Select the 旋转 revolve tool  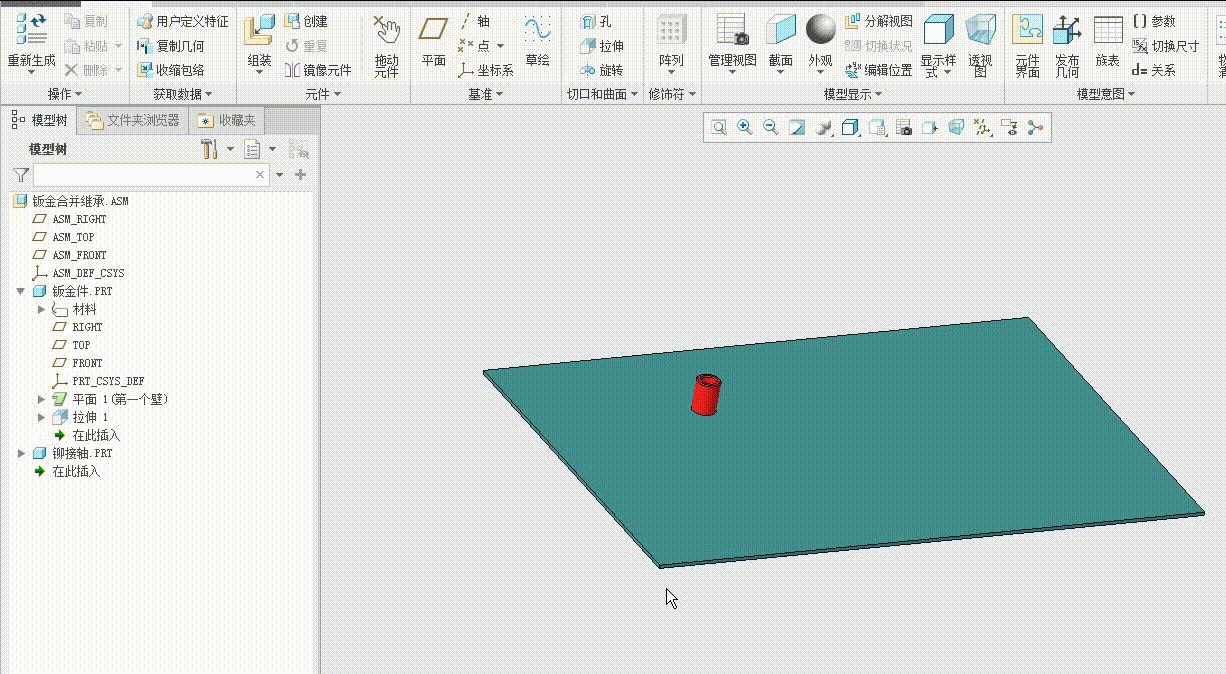pos(602,70)
